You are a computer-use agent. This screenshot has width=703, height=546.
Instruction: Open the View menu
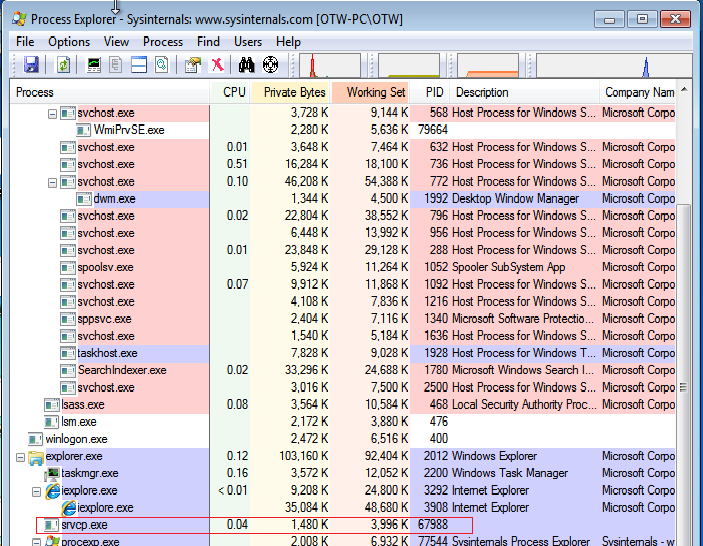[x=117, y=42]
